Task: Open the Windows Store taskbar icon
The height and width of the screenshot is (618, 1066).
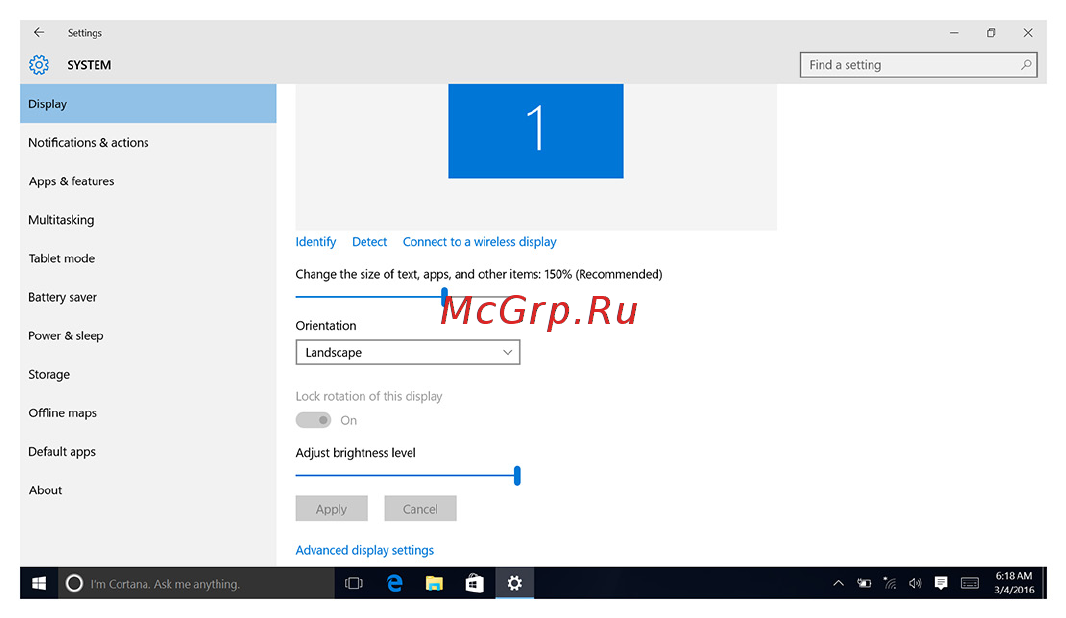Action: coord(475,583)
